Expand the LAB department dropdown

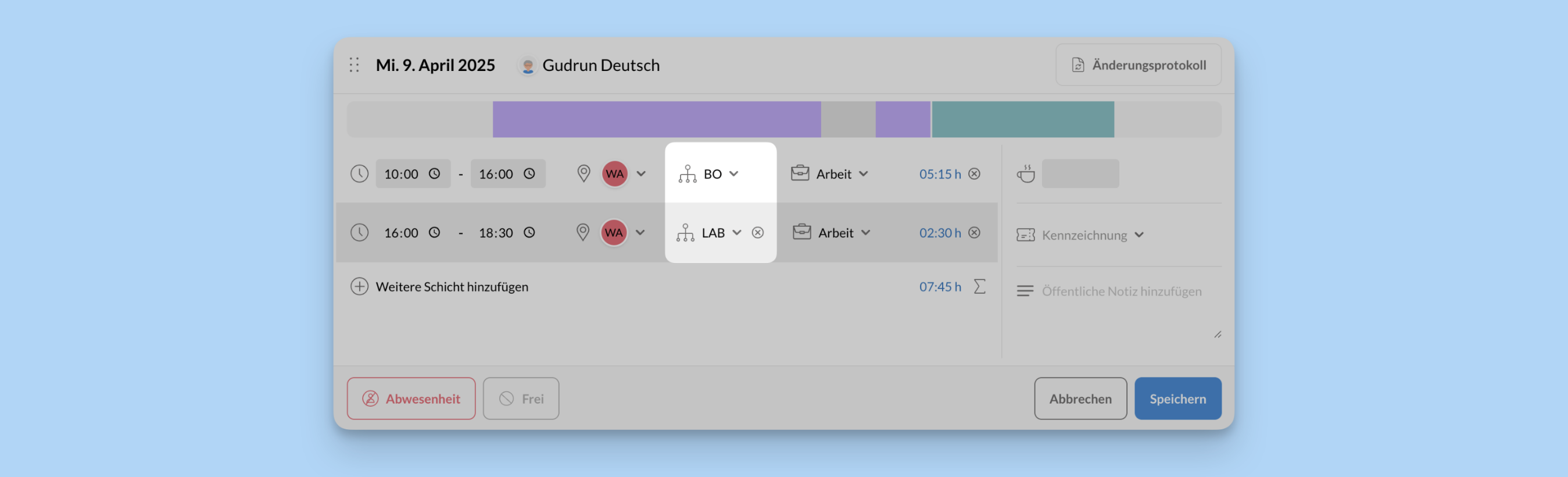(736, 233)
